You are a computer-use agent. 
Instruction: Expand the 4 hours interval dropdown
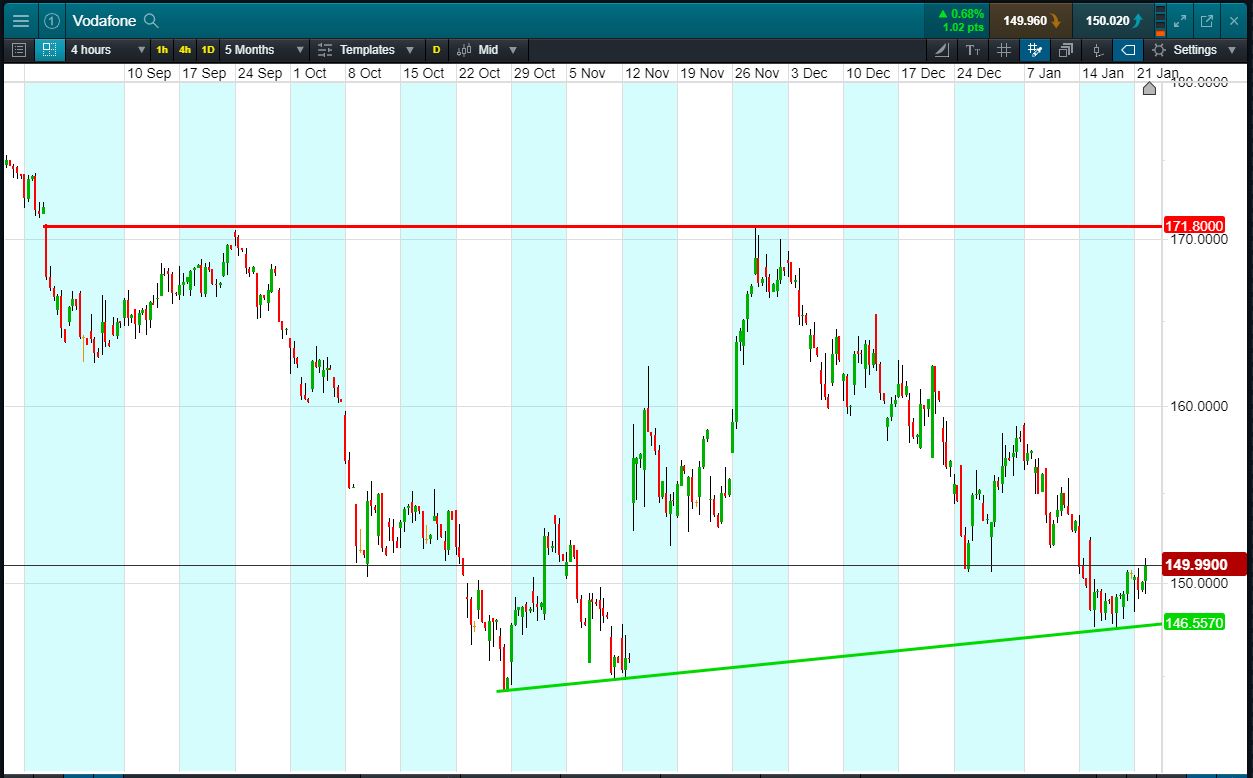(x=108, y=49)
